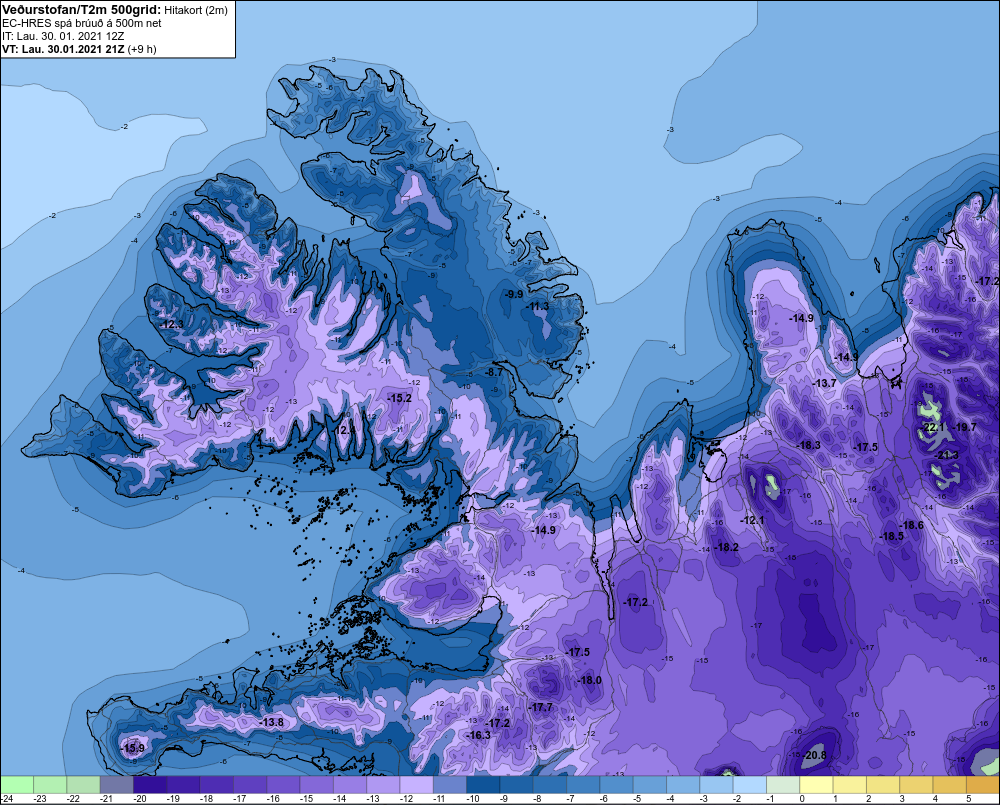Click the -20.8 temperature value on the map
The height and width of the screenshot is (805, 1000).
pos(814,755)
